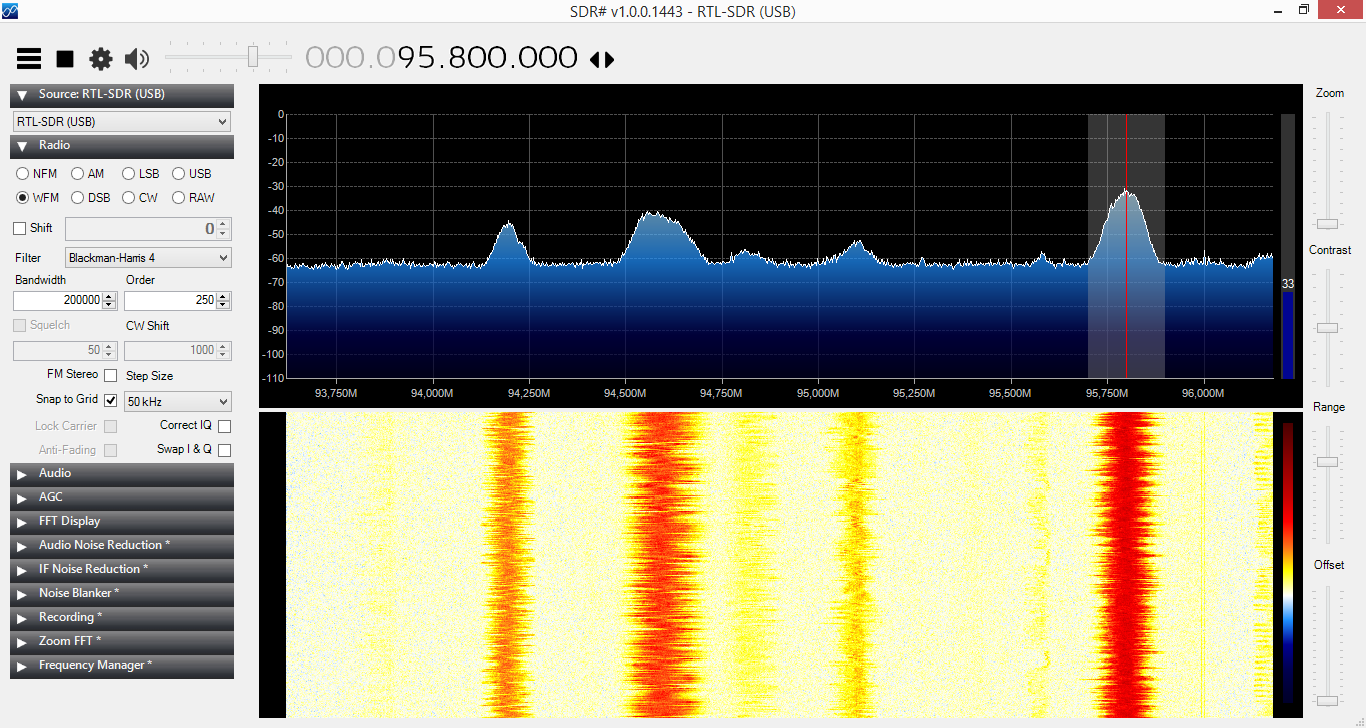Image resolution: width=1366 pixels, height=728 pixels.
Task: Expand the AGC panel
Action: tap(122, 497)
